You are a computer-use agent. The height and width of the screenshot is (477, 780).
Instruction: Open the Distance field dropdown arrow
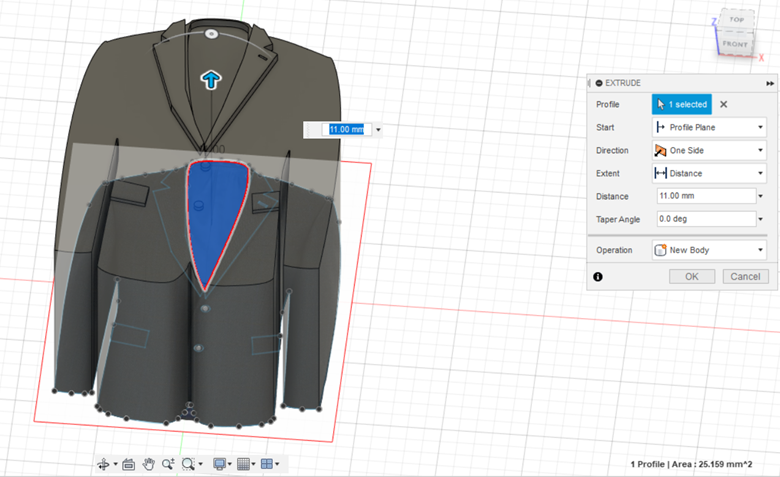[761, 196]
